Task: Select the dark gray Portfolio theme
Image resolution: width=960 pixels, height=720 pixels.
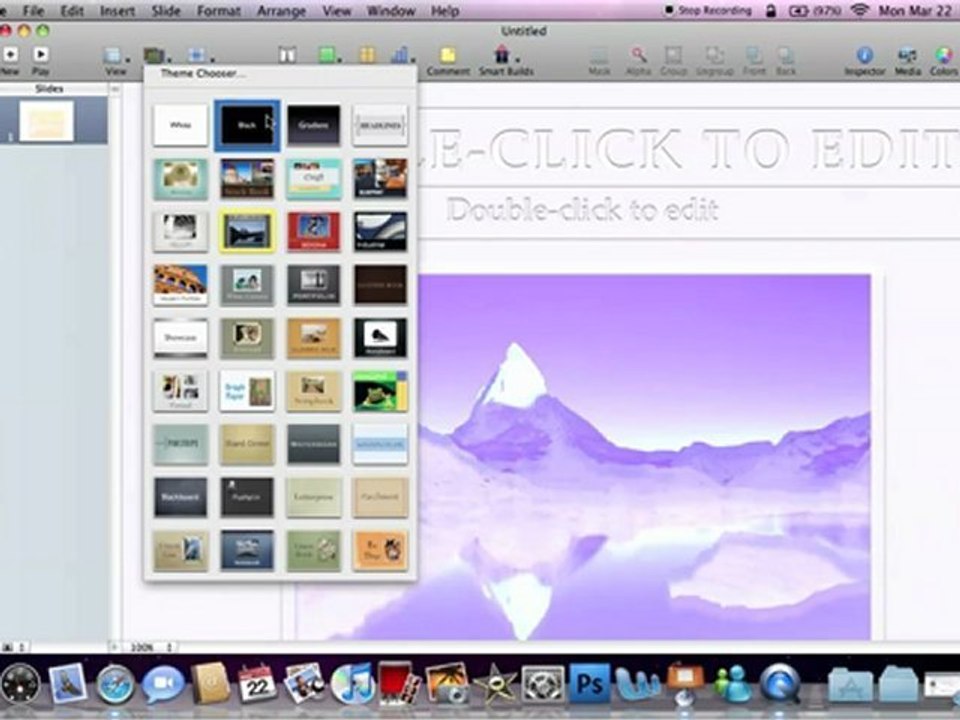Action: pyautogui.click(x=313, y=285)
